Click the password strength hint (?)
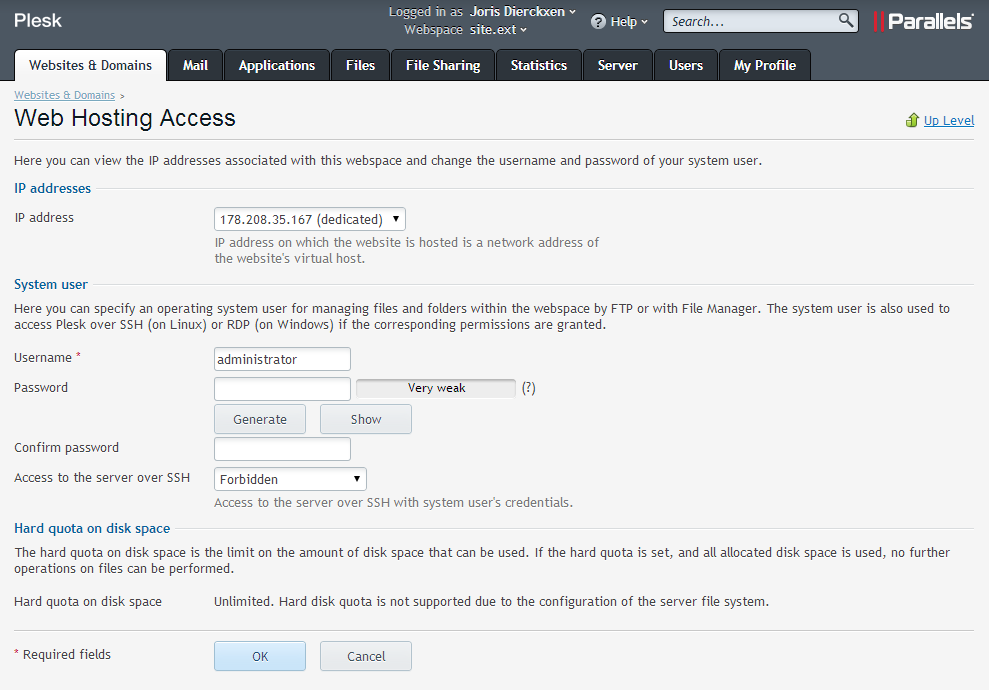989x690 pixels. pos(528,388)
